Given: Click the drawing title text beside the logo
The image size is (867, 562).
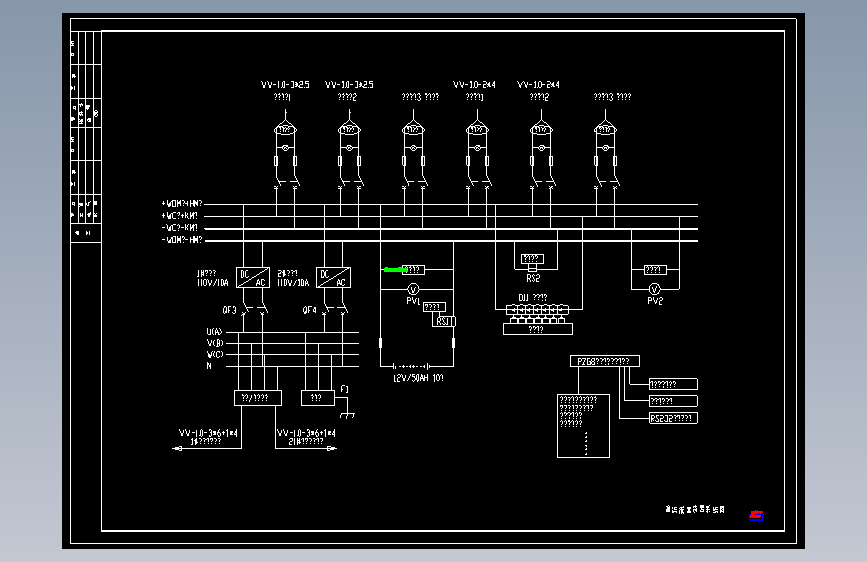Looking at the screenshot, I should pyautogui.click(x=695, y=509).
